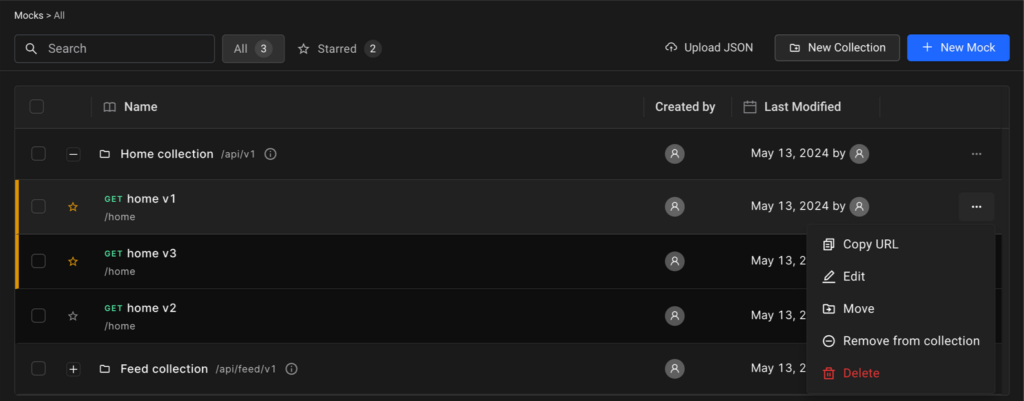Open the three-dot menu for Home collection
This screenshot has height=401, width=1024.
pos(976,154)
